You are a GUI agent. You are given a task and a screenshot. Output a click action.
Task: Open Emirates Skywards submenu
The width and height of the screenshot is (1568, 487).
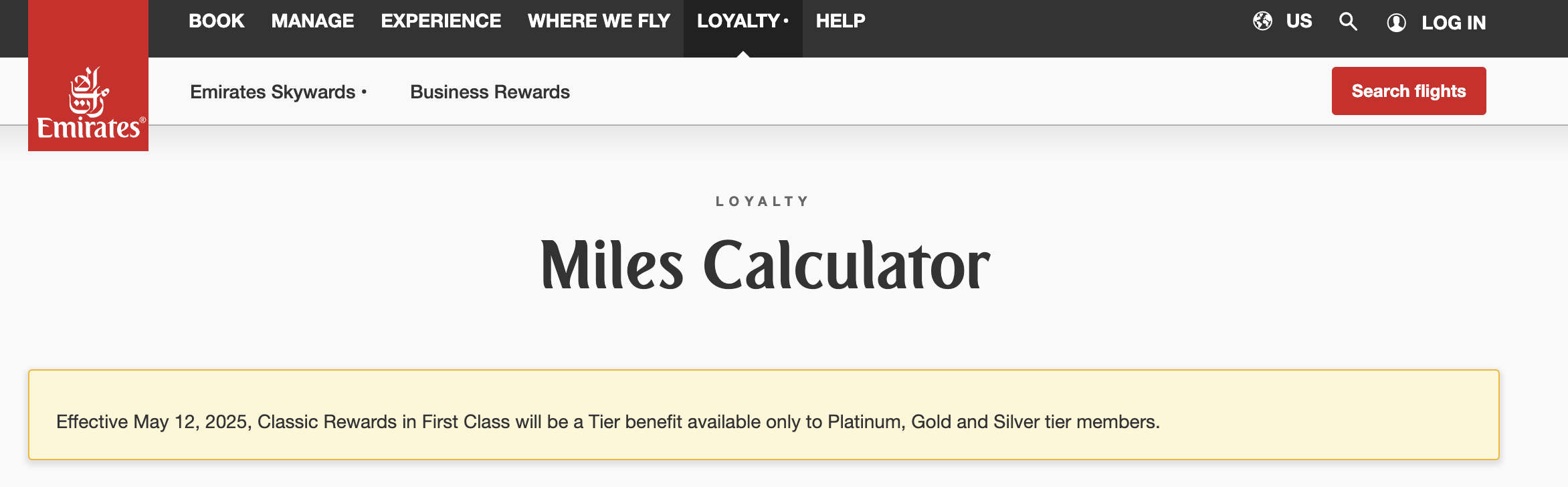272,92
